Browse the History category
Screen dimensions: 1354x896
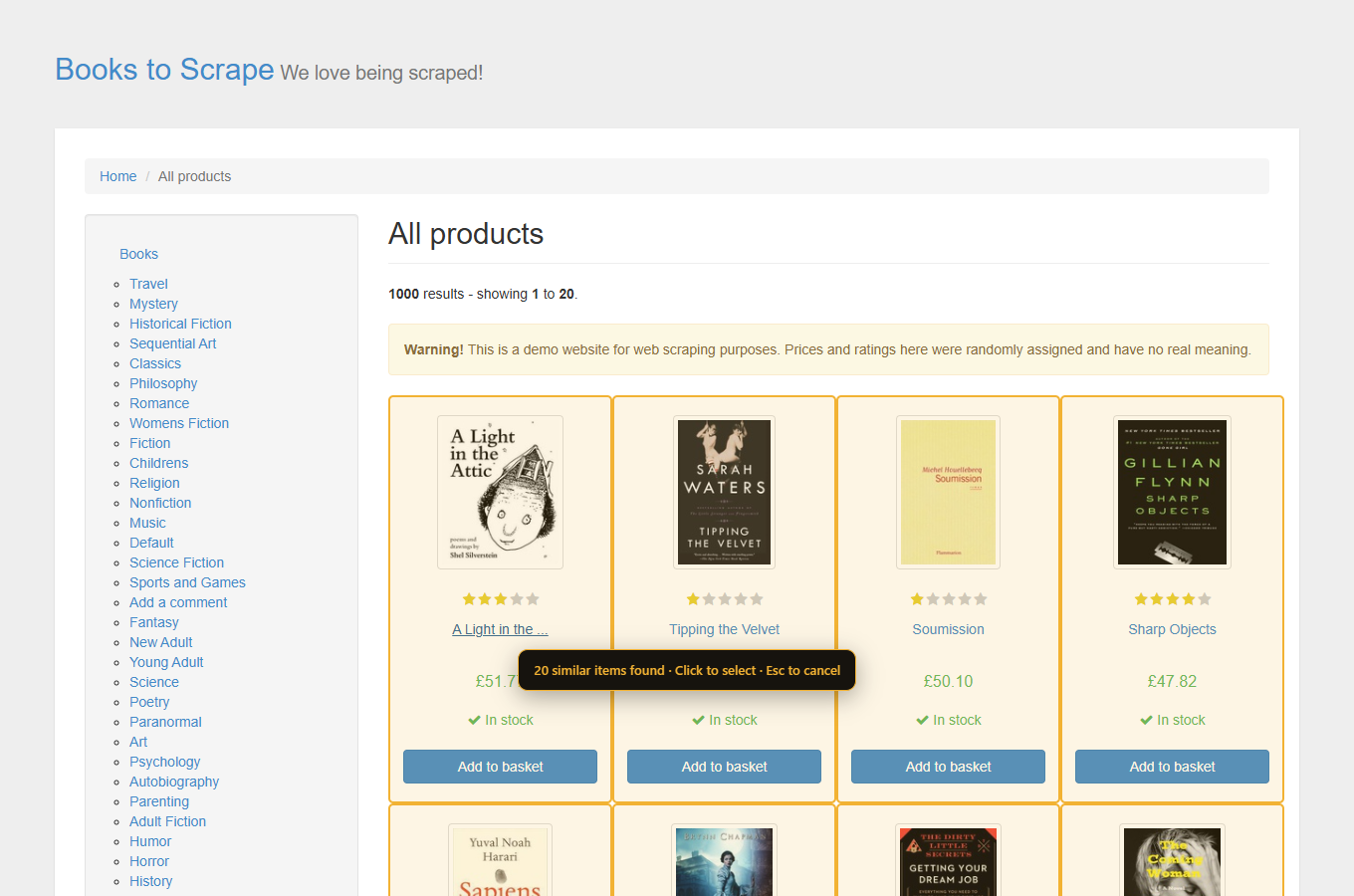pos(150,881)
